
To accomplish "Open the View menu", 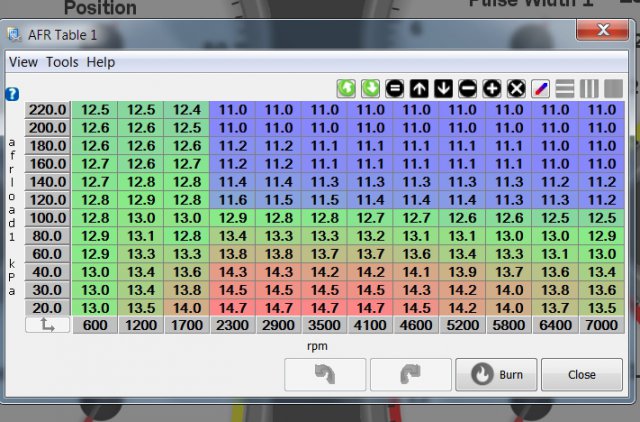I will tap(23, 62).
